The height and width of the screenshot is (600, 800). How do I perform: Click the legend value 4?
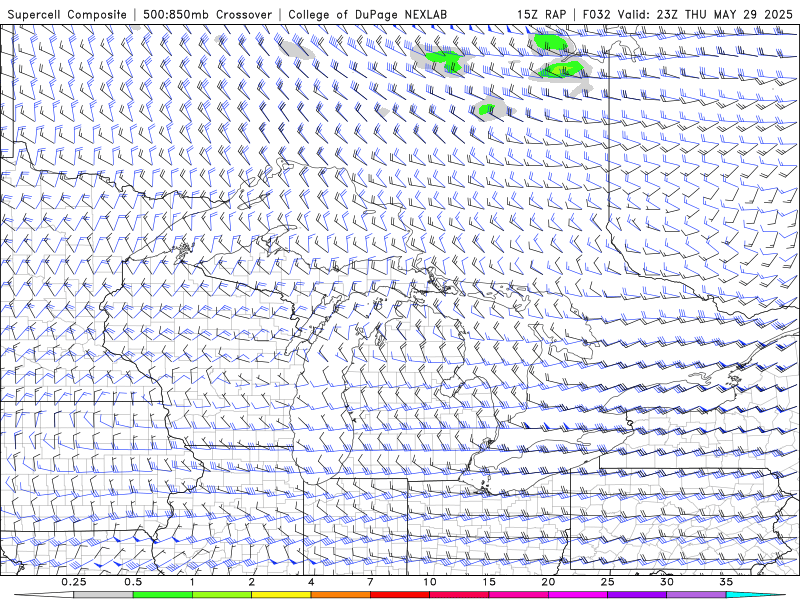[311, 582]
